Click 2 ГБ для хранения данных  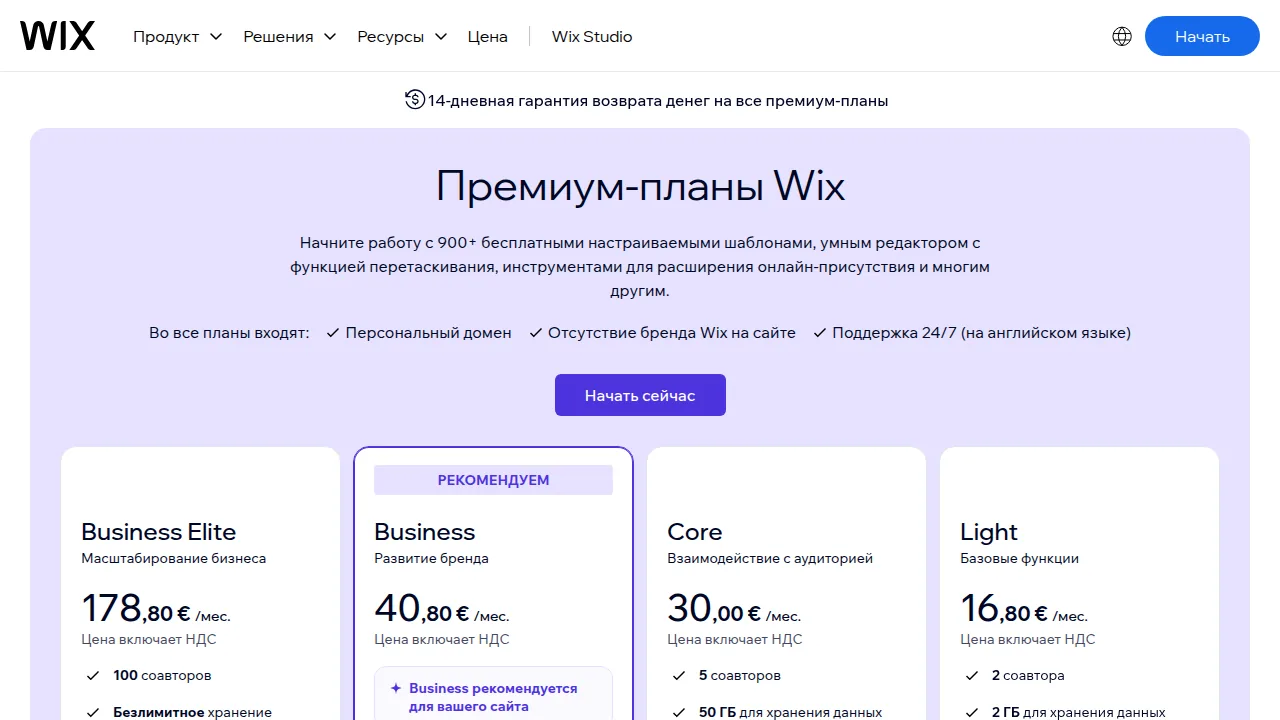(x=1078, y=712)
